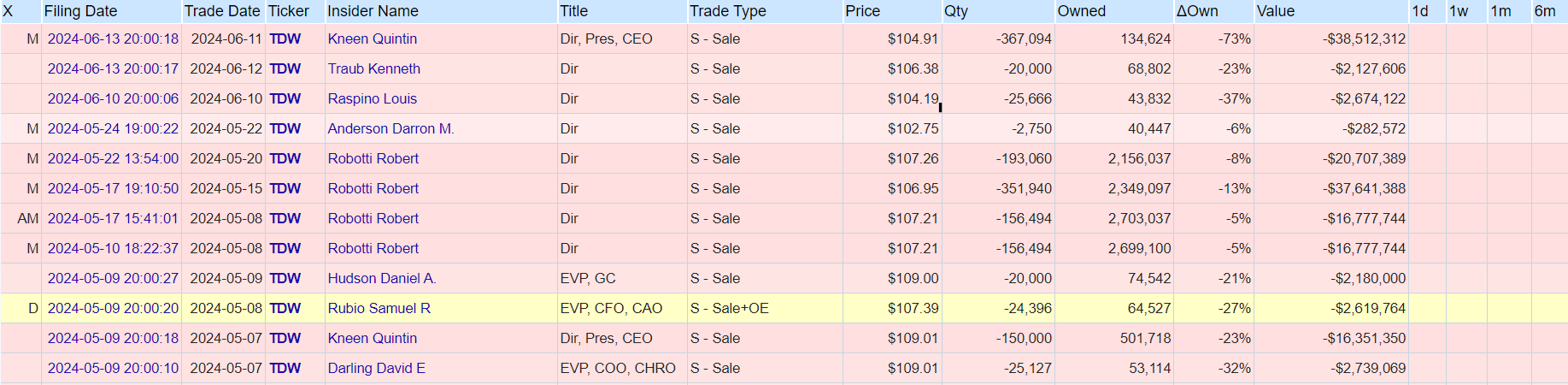Click the 6m performance column header
Viewport: 1568px width, 385px height.
[x=1545, y=11]
